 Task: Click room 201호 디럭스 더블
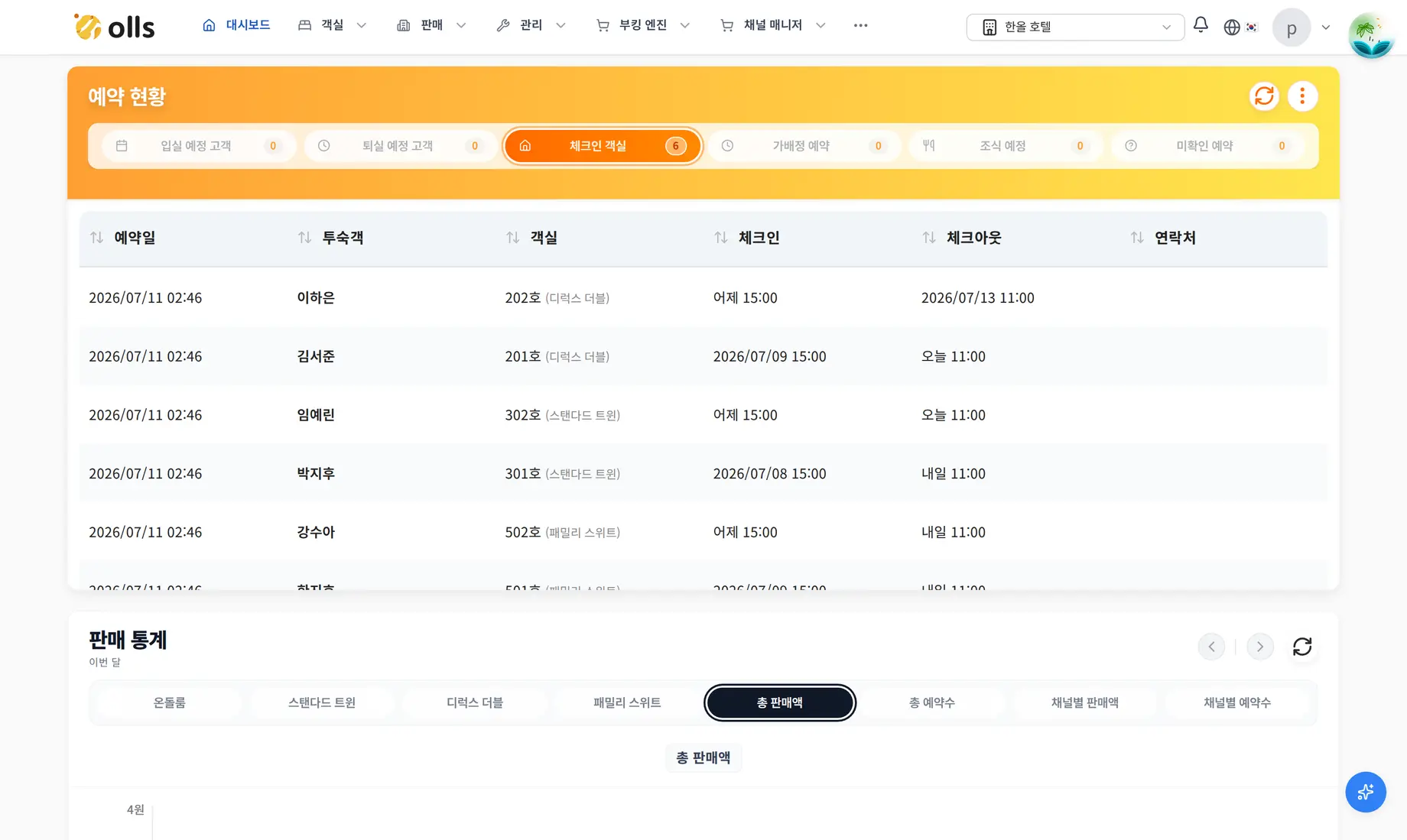pyautogui.click(x=557, y=356)
